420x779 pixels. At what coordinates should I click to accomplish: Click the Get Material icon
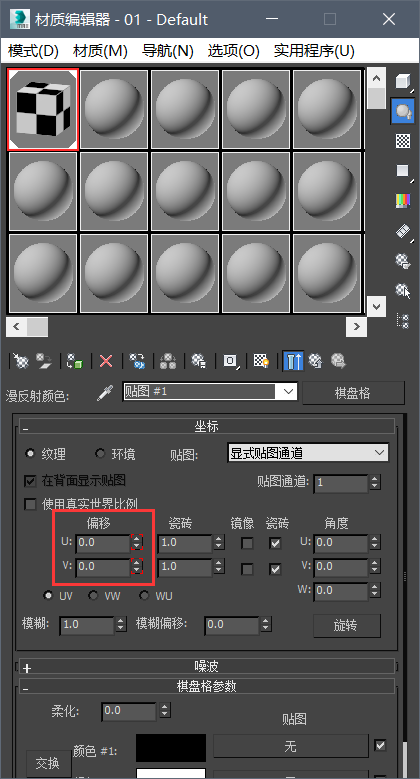click(x=20, y=361)
